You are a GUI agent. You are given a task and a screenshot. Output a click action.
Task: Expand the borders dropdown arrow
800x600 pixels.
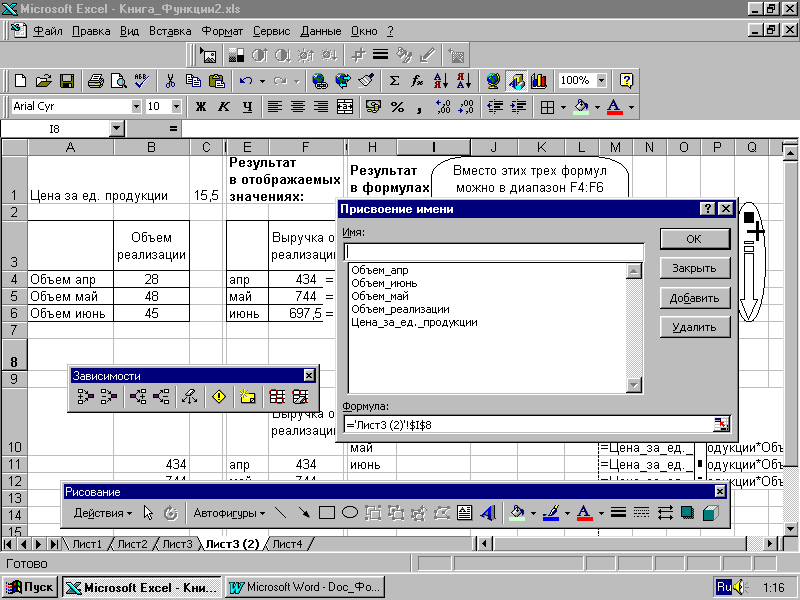pyautogui.click(x=563, y=107)
